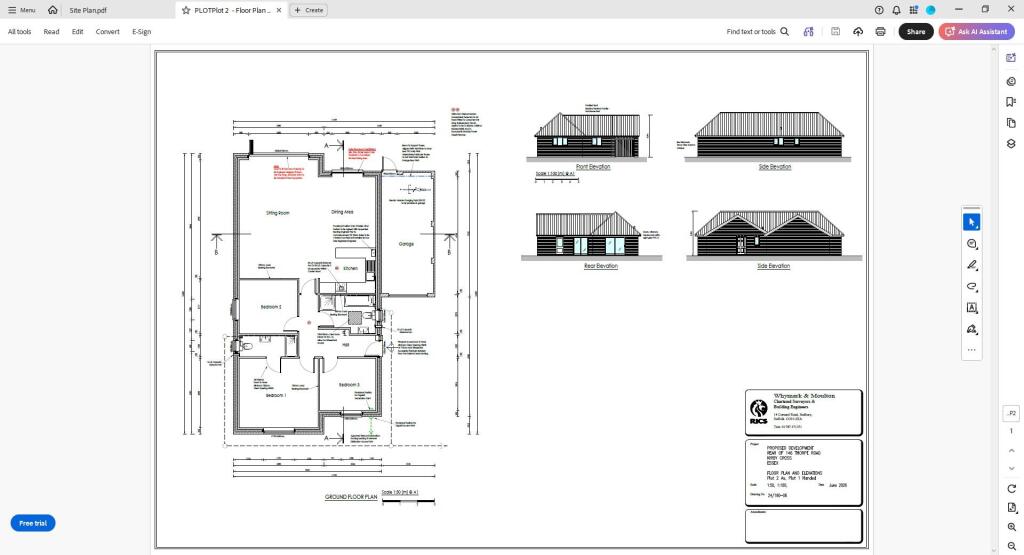
Task: Open the Read menu
Action: pos(51,31)
